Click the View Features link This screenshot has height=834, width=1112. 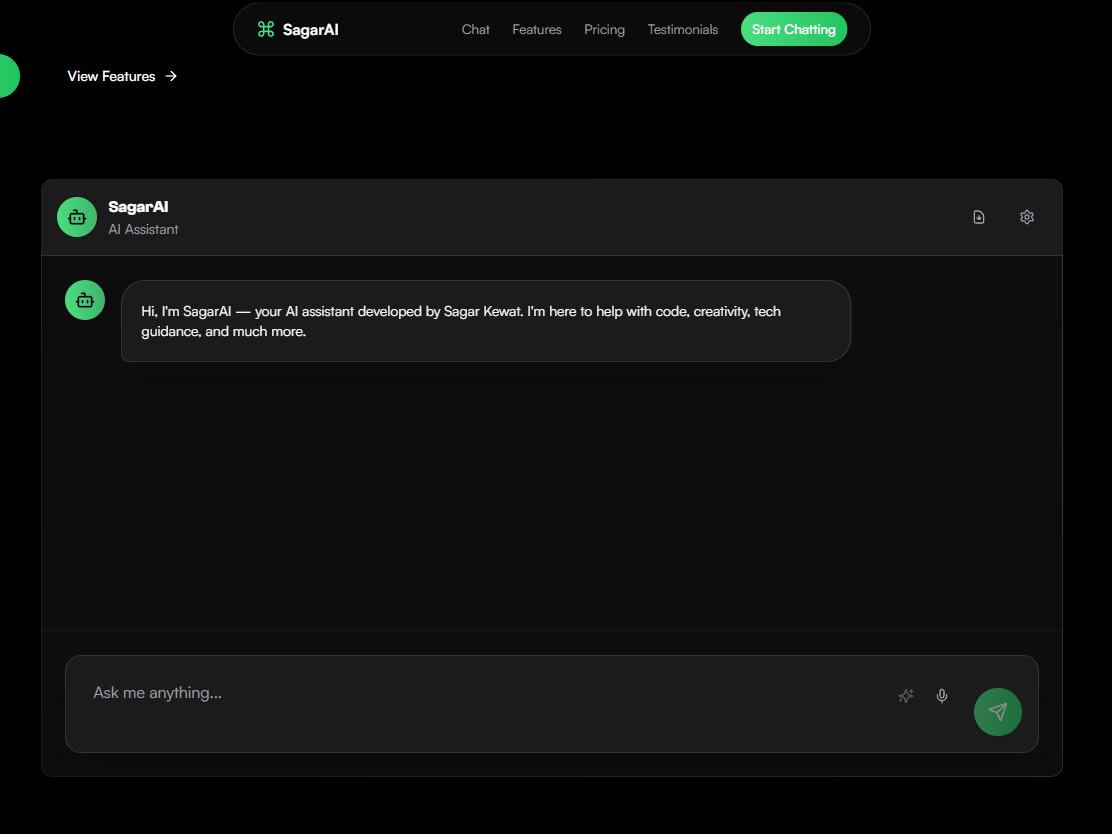pos(111,76)
